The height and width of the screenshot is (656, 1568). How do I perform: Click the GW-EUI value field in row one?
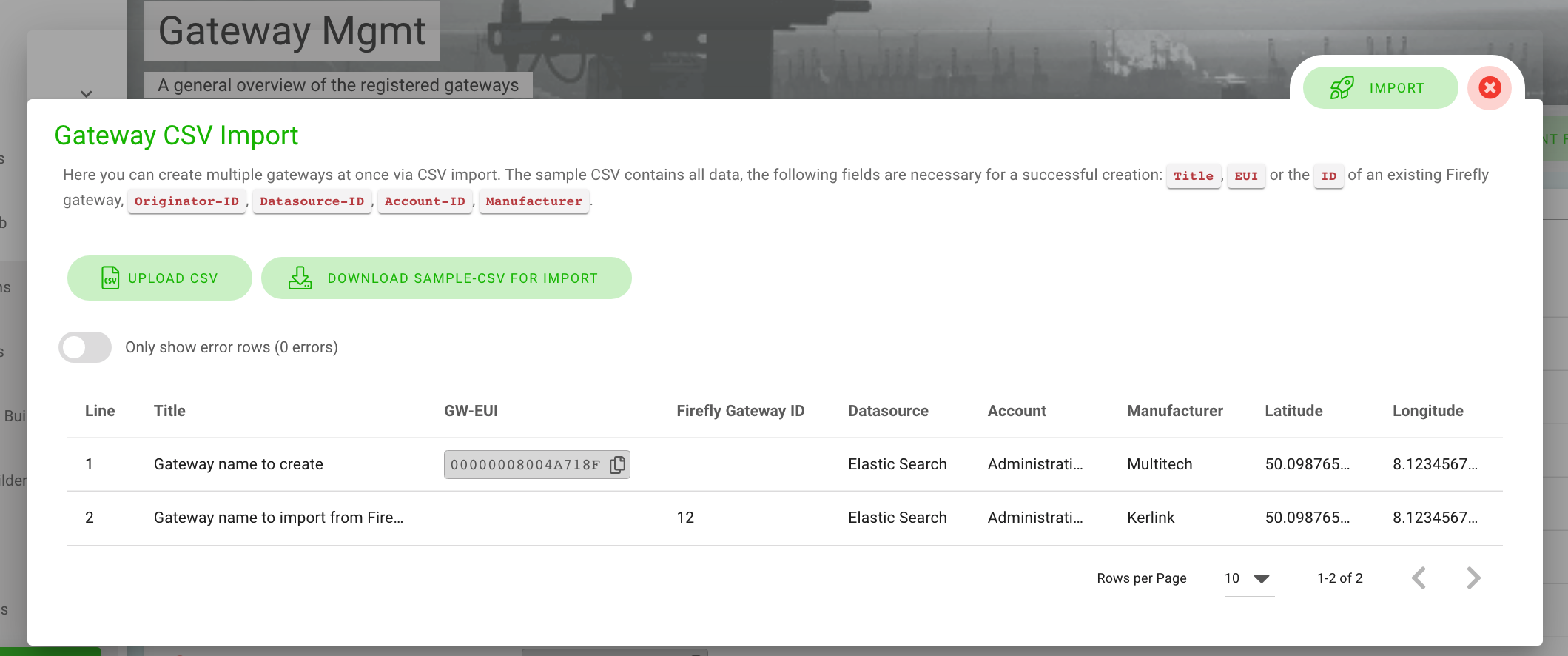point(525,465)
